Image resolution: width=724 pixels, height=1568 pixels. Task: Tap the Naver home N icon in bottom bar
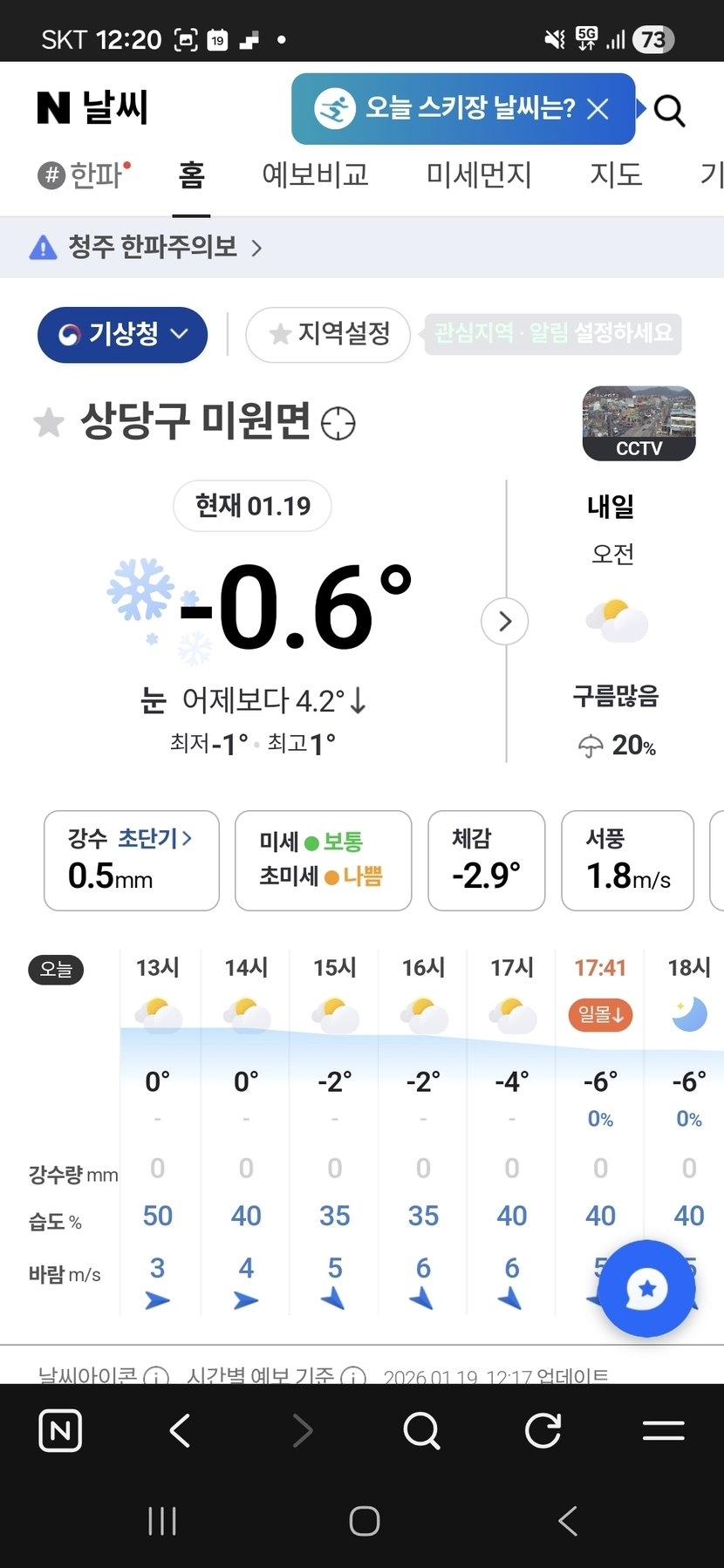60,1431
